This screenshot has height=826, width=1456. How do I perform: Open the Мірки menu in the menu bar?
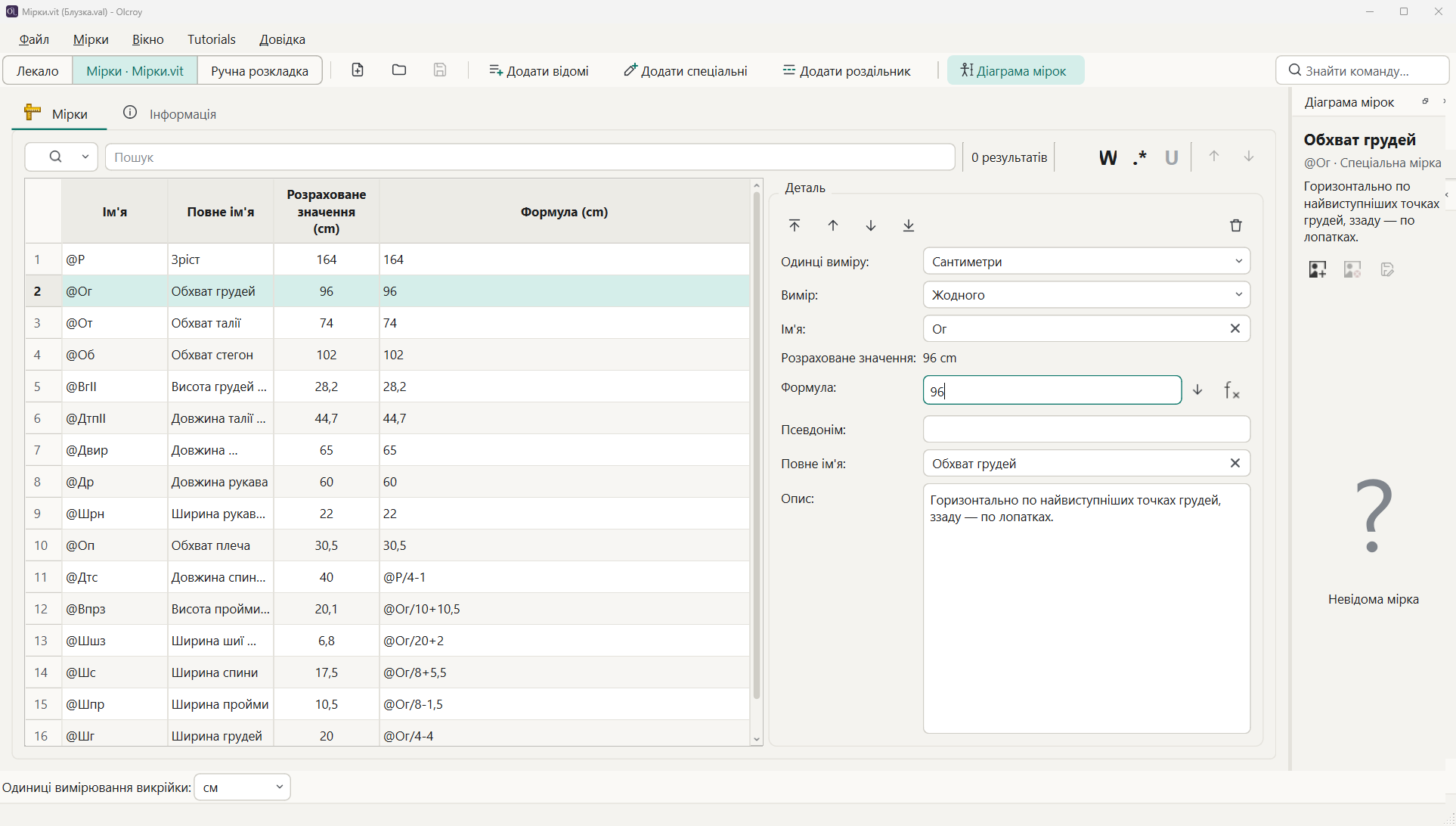click(91, 39)
